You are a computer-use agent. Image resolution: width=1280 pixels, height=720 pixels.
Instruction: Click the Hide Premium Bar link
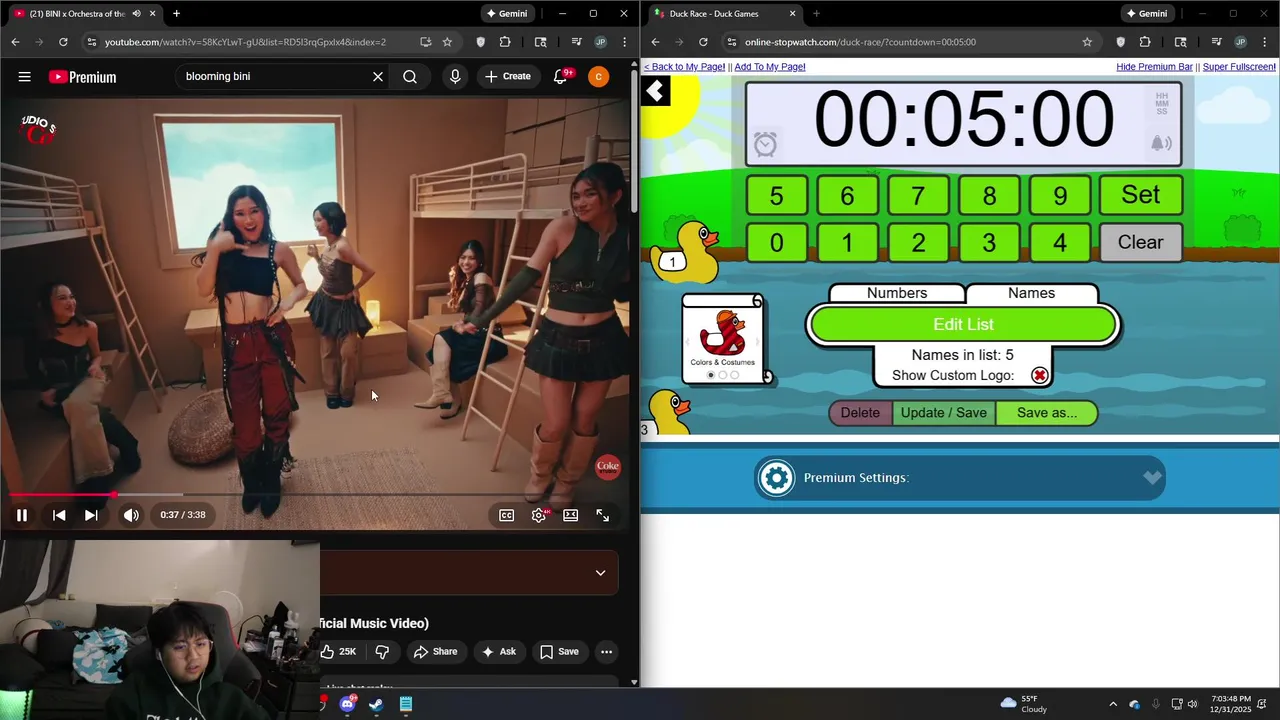(1154, 67)
